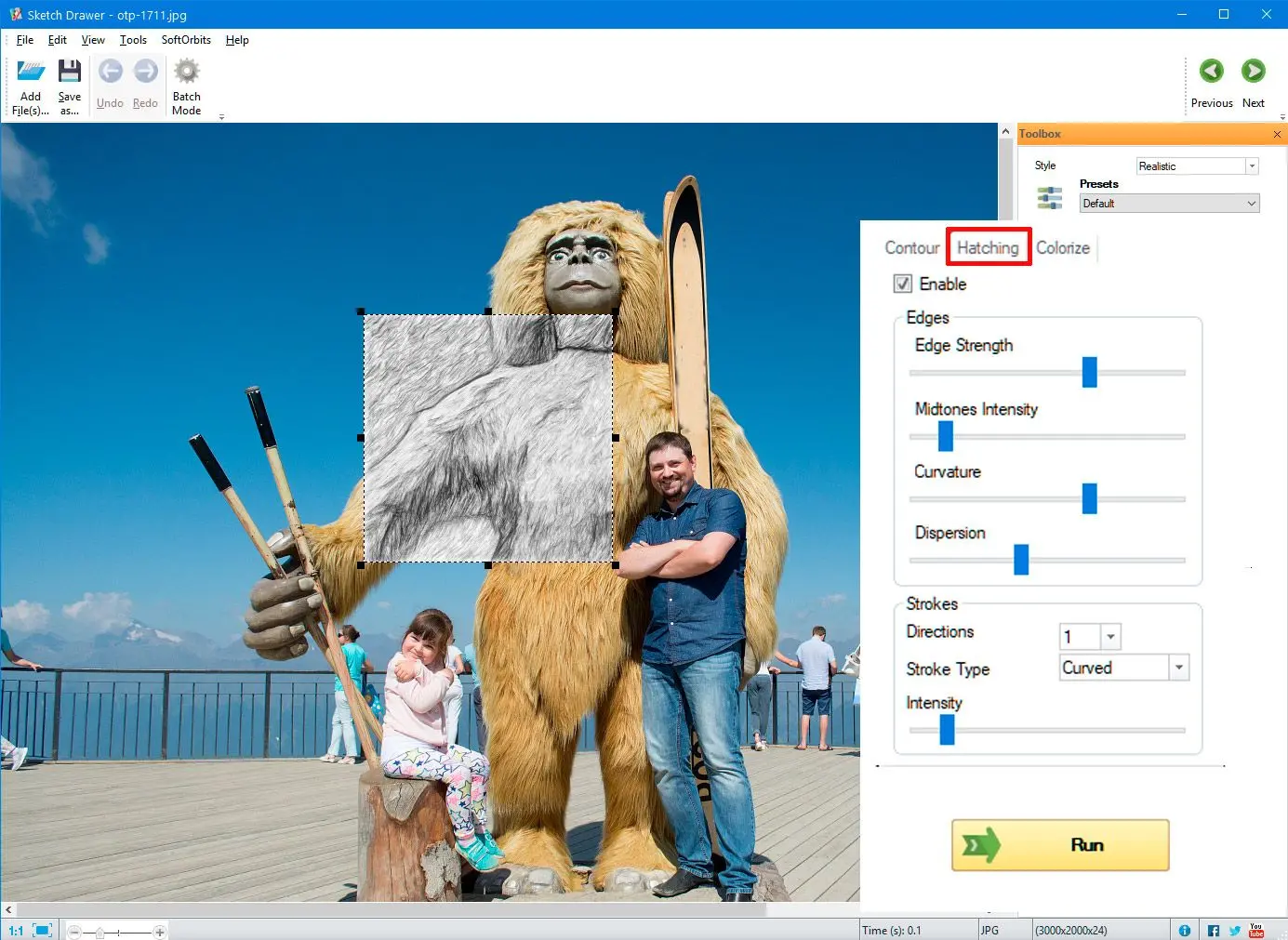Screen dimensions: 1288x940
Task: Click the Run button
Action: [1060, 845]
